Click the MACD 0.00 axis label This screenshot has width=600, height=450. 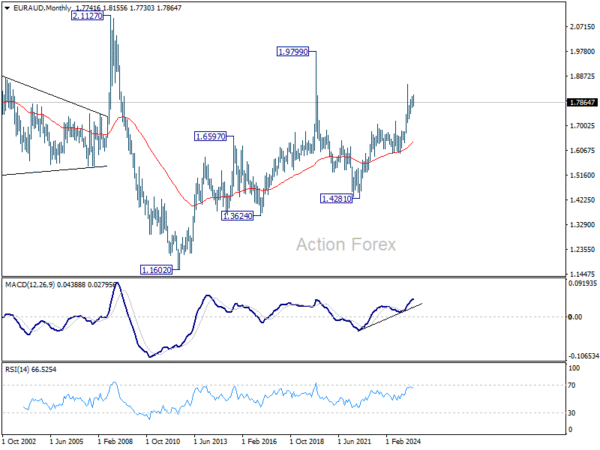pos(576,317)
